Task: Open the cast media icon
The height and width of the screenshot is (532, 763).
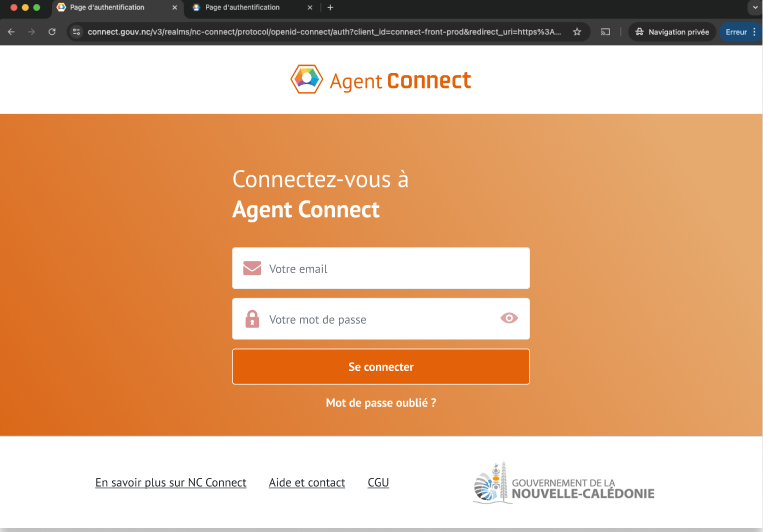Action: [x=605, y=32]
